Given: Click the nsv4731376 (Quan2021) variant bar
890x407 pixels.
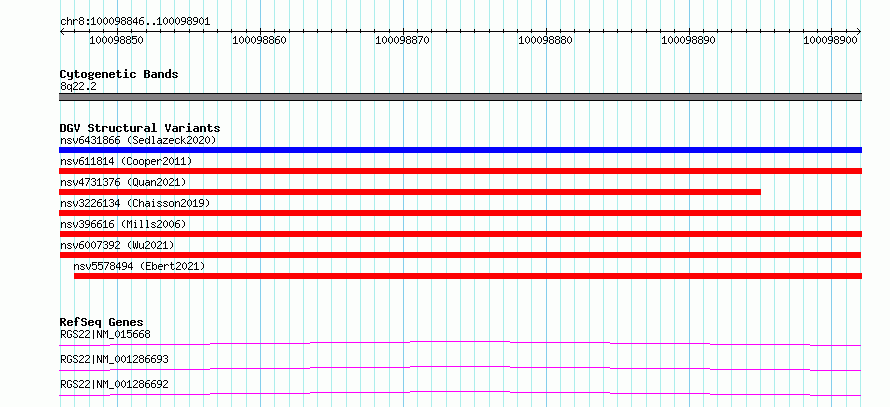Looking at the screenshot, I should point(410,192).
